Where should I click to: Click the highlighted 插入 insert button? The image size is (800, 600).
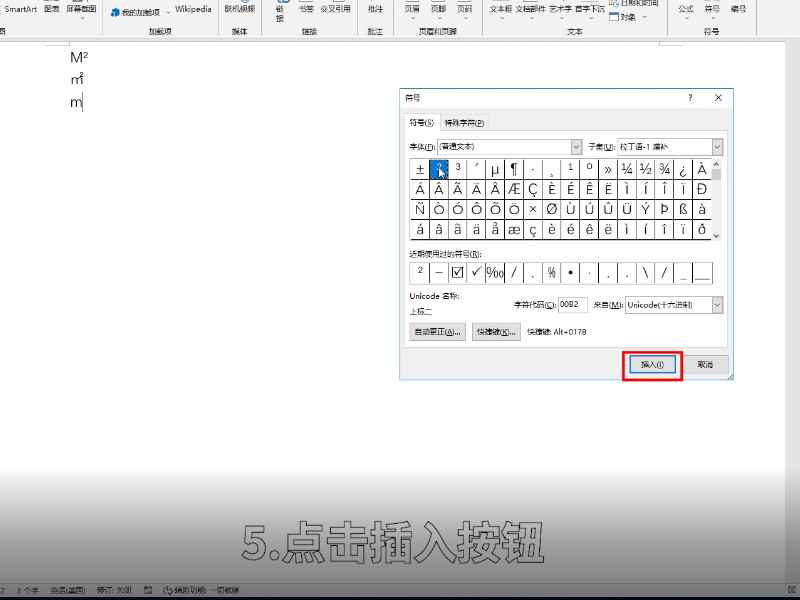[652, 364]
